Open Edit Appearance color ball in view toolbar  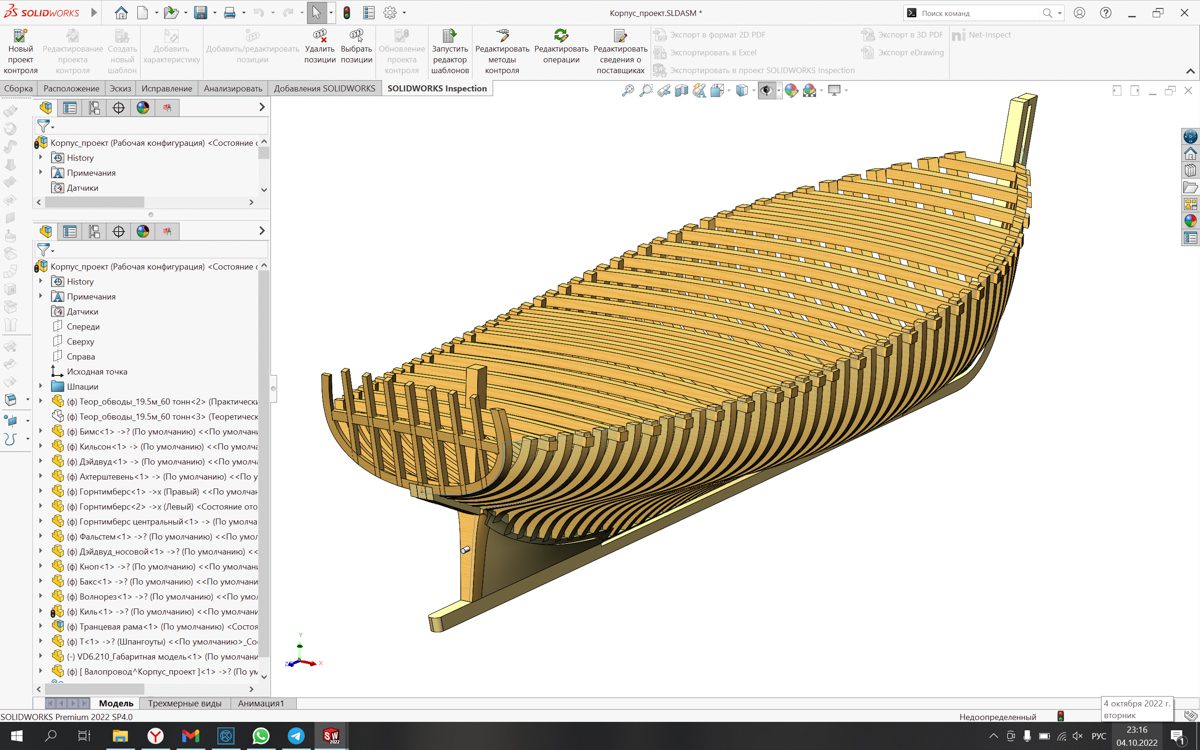(791, 91)
